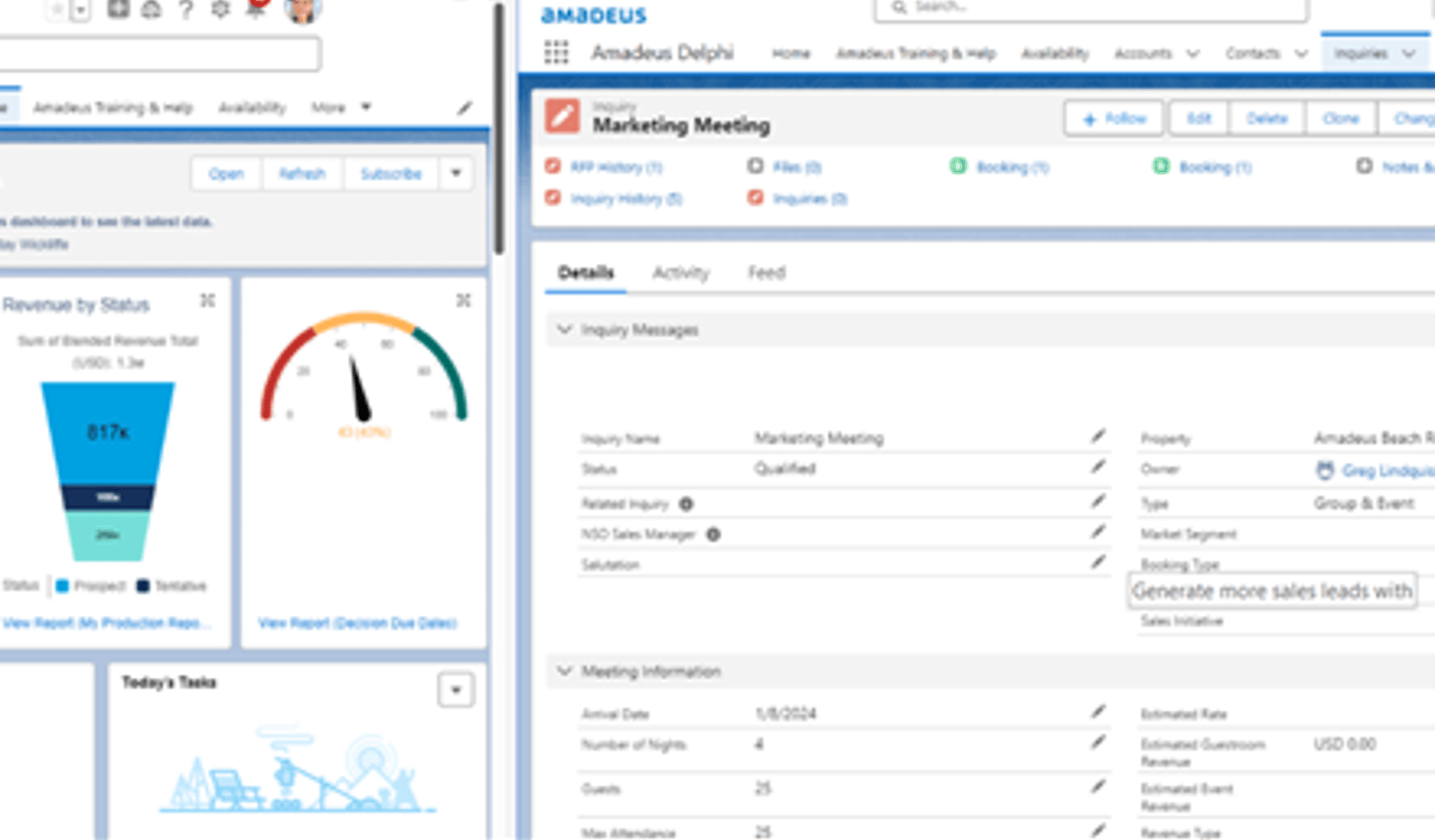Collapse the Meeting Information section

[x=564, y=671]
